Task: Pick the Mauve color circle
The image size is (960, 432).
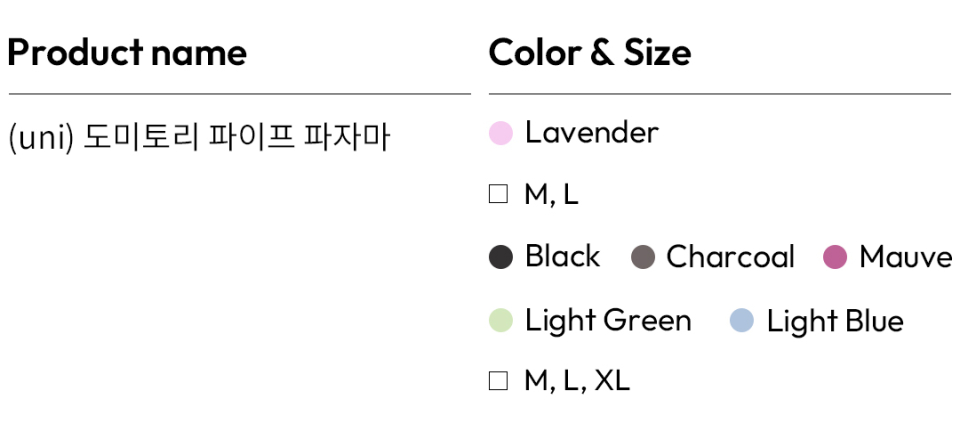Action: pos(835,257)
